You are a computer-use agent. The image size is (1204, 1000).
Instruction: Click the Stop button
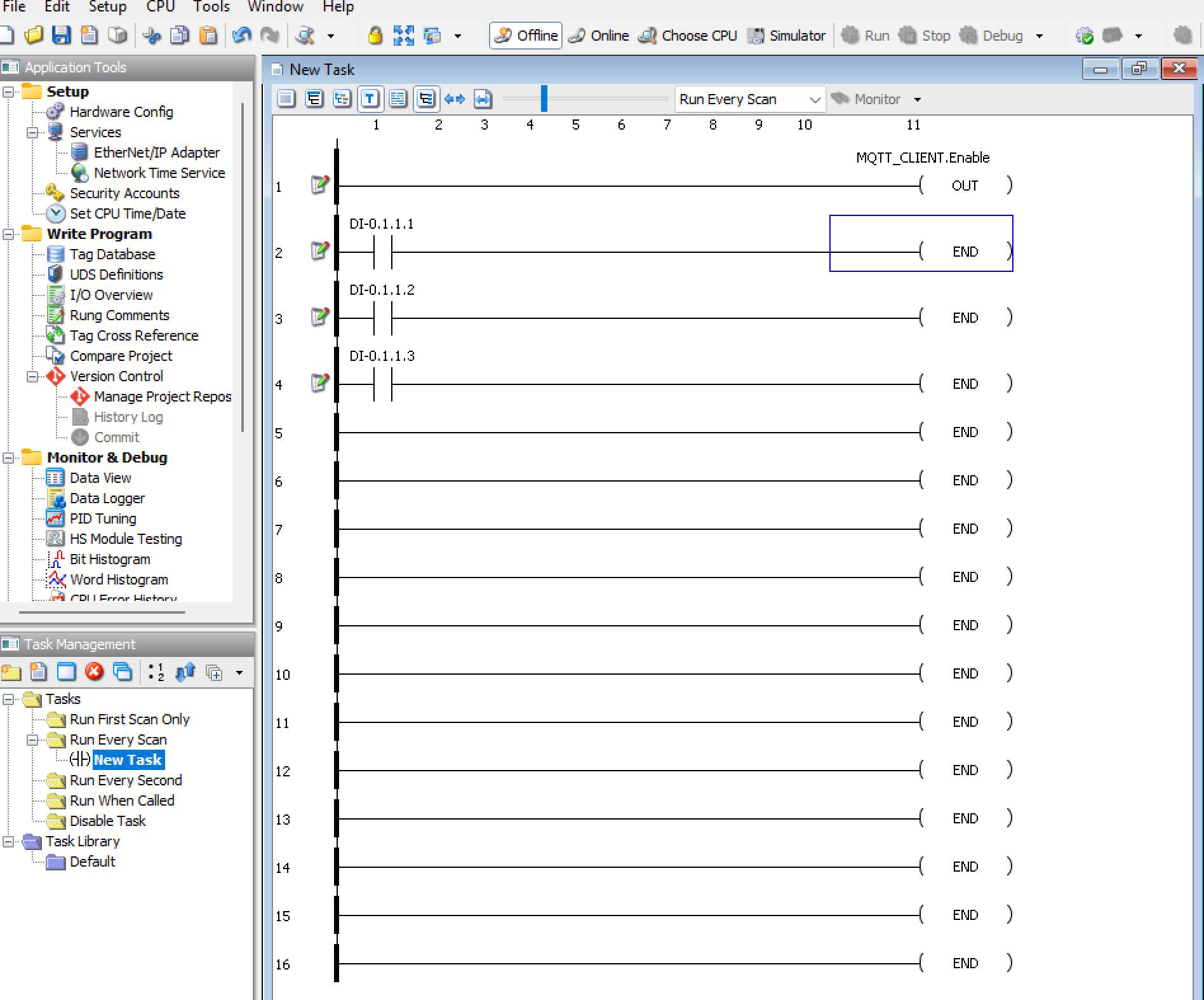(x=925, y=36)
